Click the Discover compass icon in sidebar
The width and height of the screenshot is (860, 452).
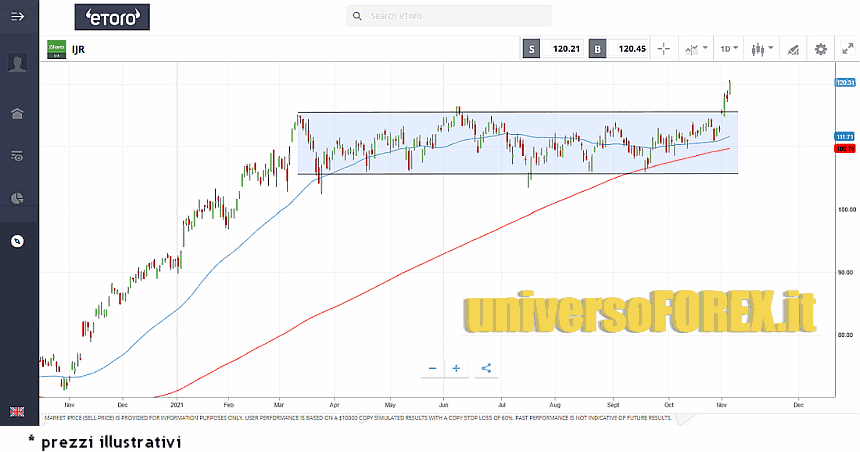coord(17,241)
